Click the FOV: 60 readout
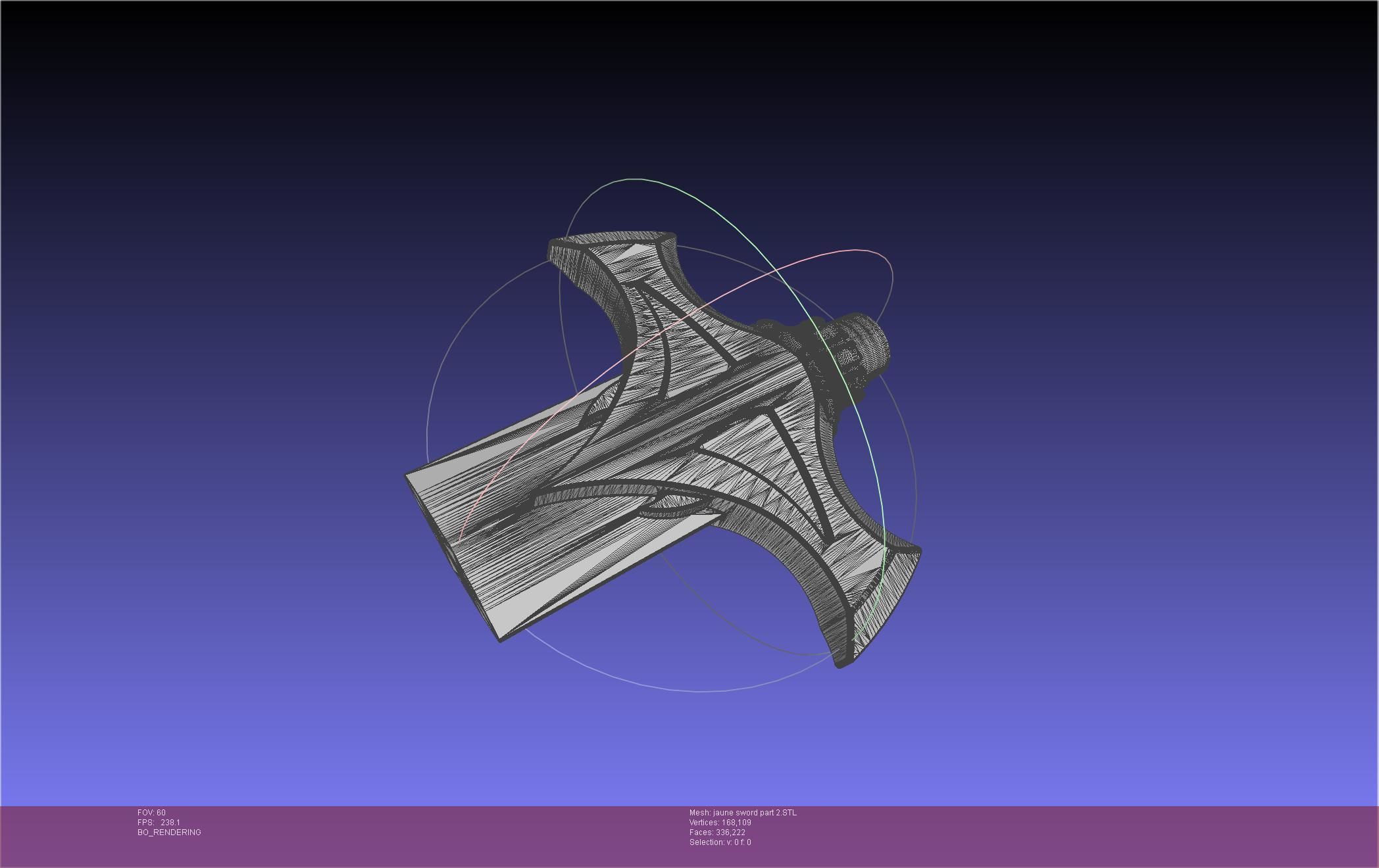This screenshot has height=868, width=1379. click(x=151, y=813)
